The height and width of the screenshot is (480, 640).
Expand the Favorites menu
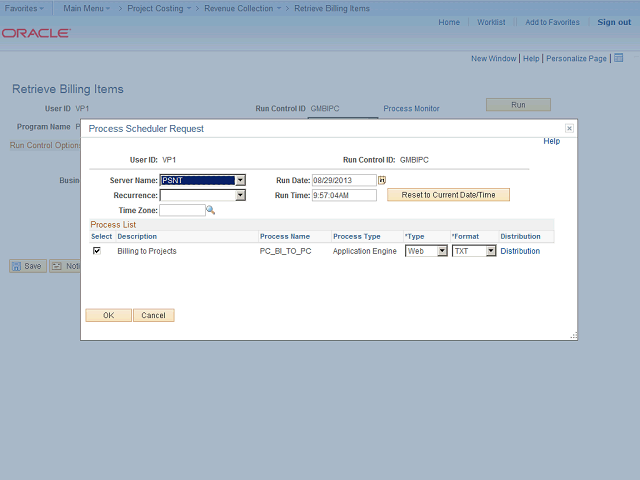pyautogui.click(x=24, y=8)
